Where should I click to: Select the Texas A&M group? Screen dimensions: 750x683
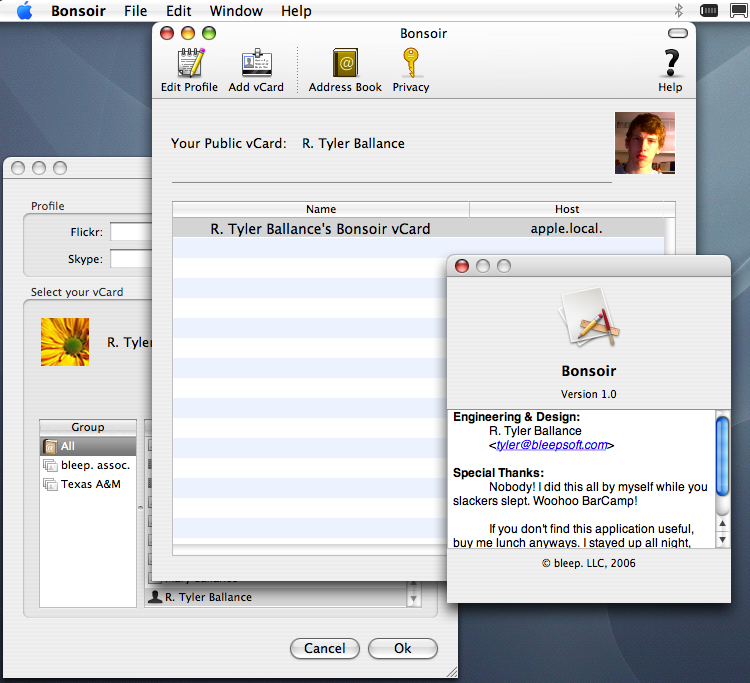click(x=88, y=484)
